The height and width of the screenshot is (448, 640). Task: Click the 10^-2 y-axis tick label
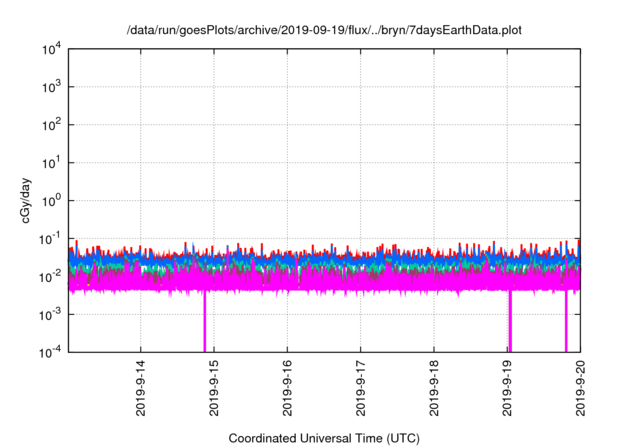coord(50,277)
